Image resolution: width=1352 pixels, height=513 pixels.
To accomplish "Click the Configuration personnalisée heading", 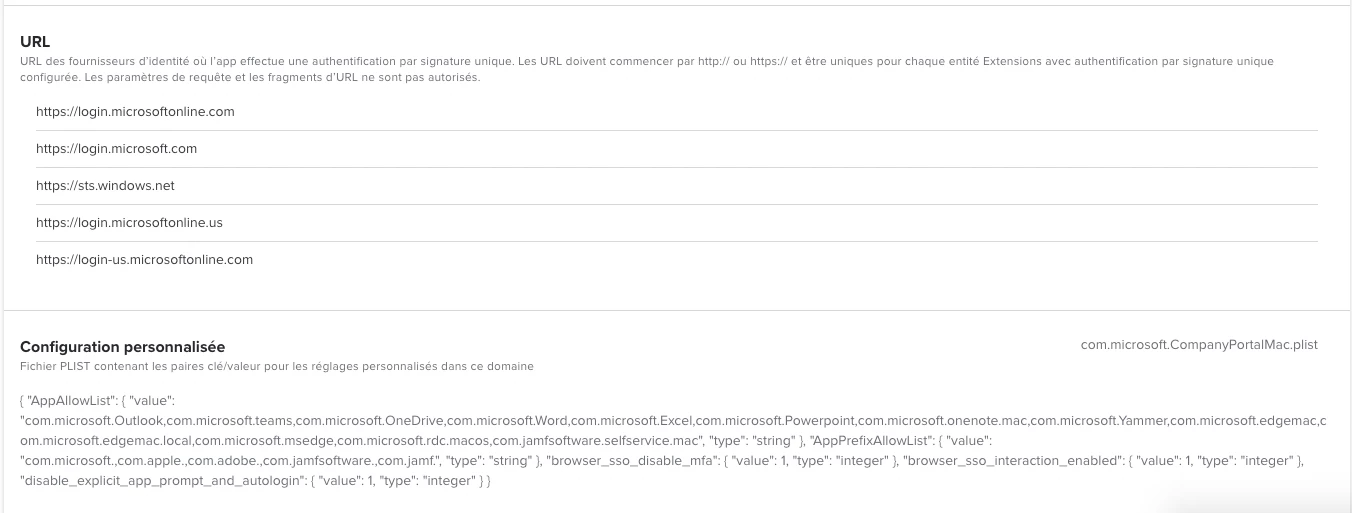I will (x=122, y=347).
